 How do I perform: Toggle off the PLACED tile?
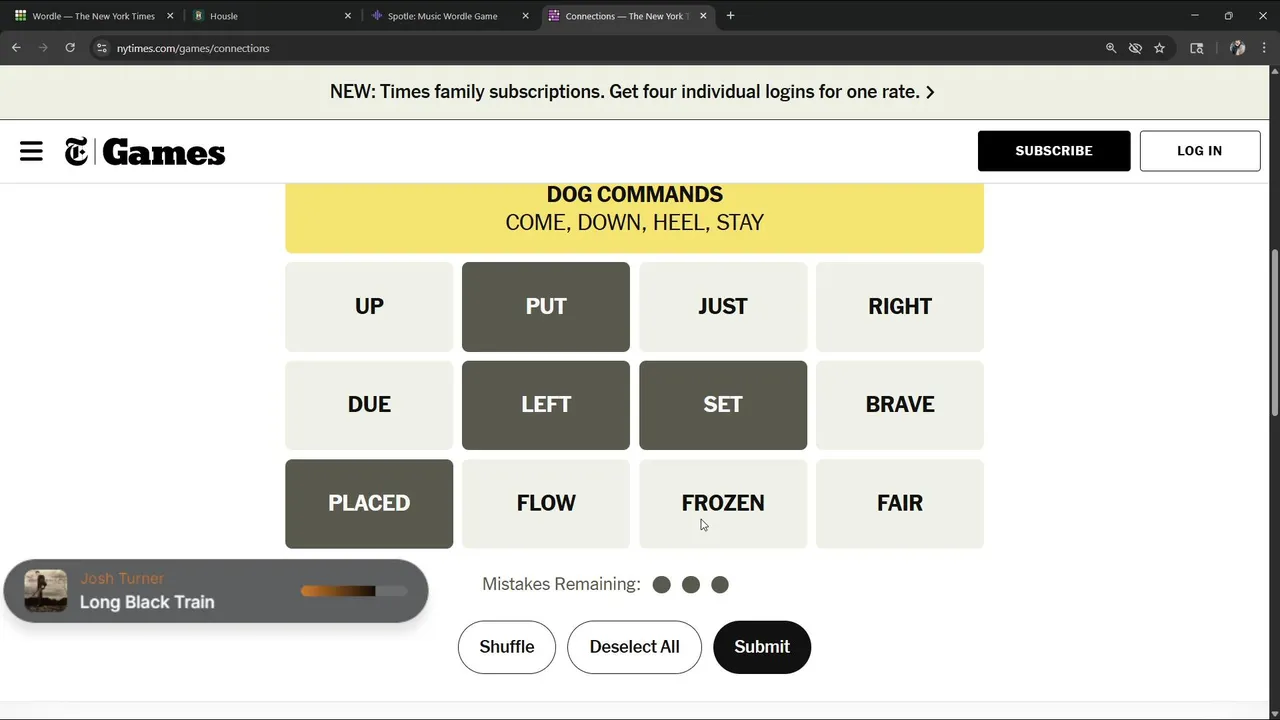coord(369,503)
